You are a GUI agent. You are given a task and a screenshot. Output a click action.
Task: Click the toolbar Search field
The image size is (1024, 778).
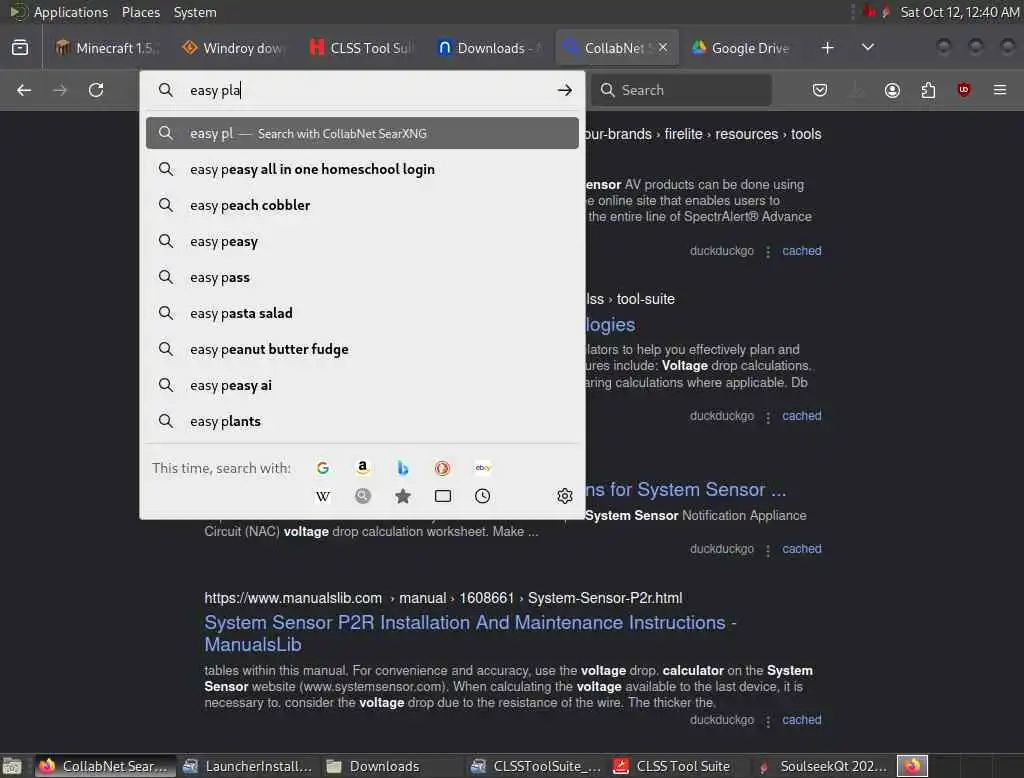(x=681, y=90)
